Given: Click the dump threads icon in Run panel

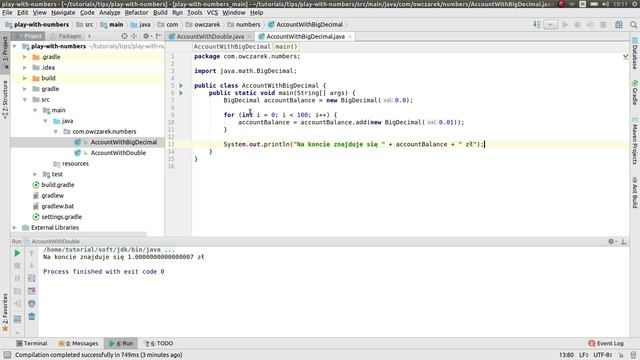Looking at the screenshot, I should click(17, 291).
